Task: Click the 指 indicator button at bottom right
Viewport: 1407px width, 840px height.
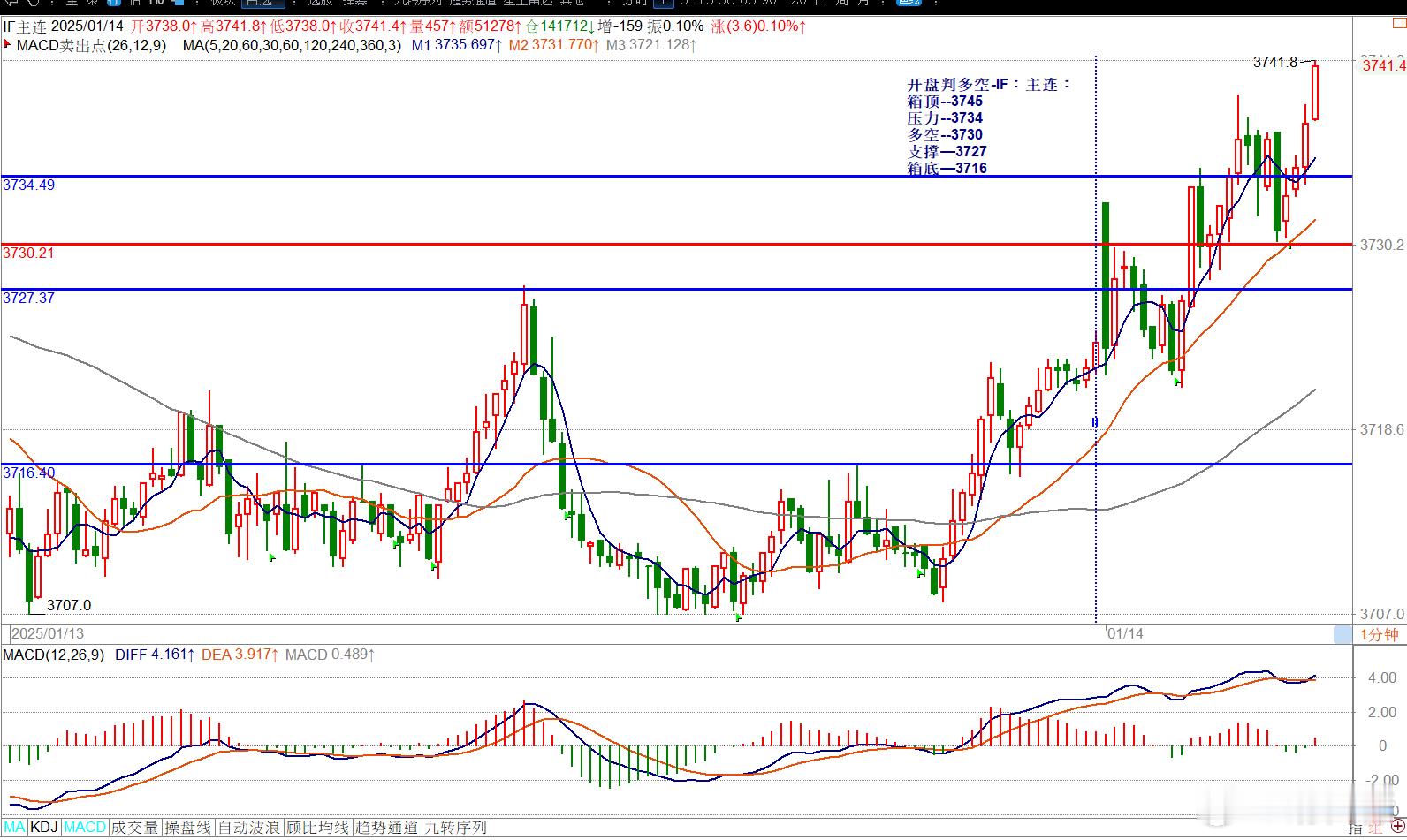Action: tap(1355, 829)
